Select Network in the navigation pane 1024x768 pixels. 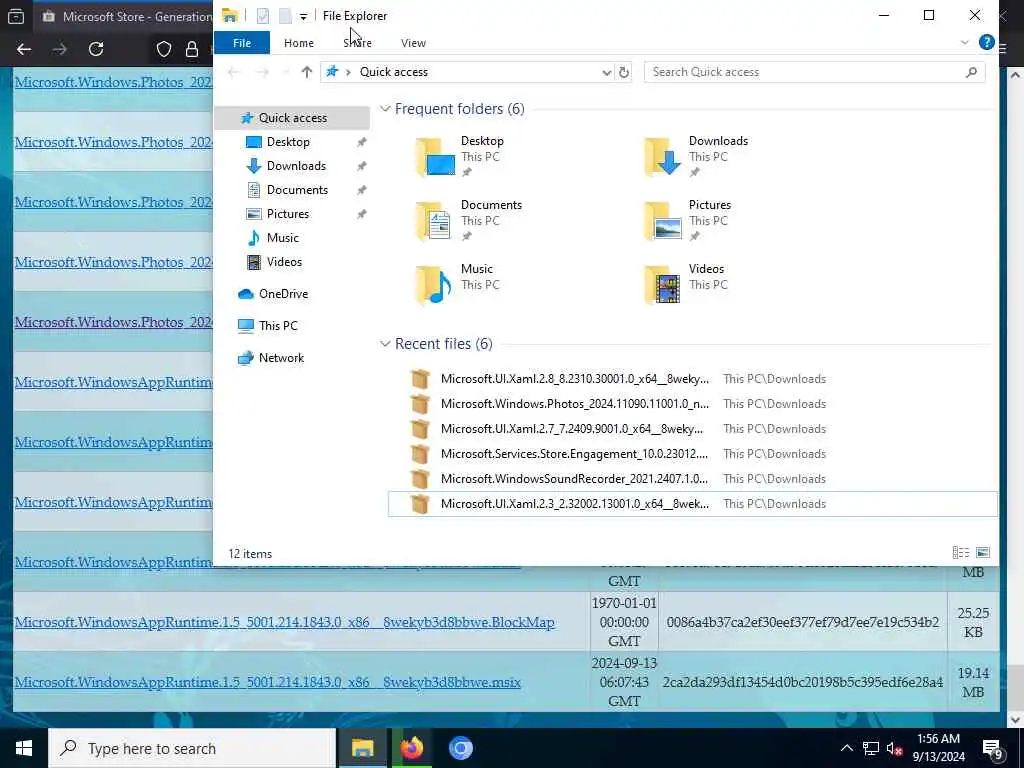281,358
